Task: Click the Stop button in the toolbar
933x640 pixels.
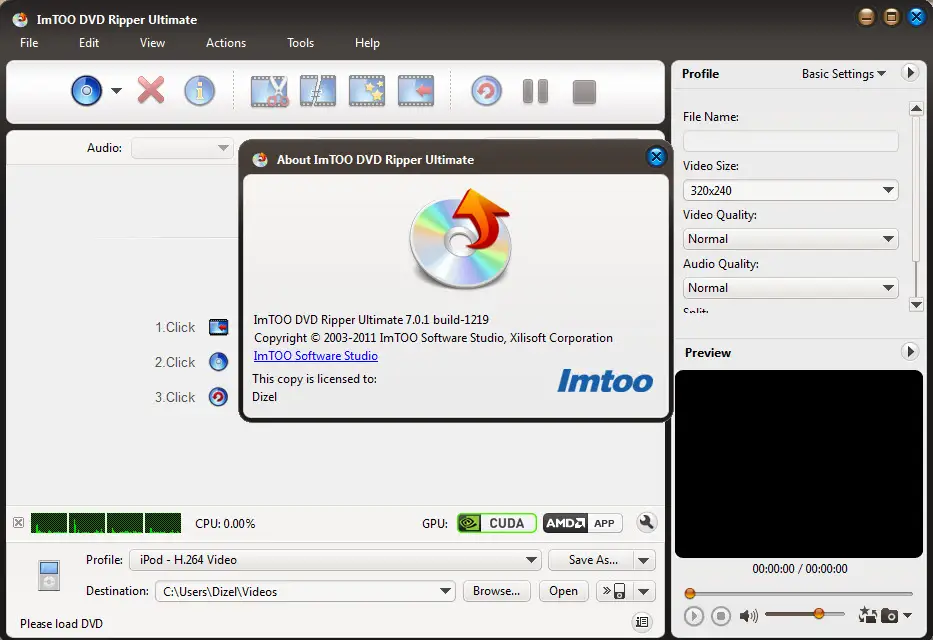Action: click(584, 92)
